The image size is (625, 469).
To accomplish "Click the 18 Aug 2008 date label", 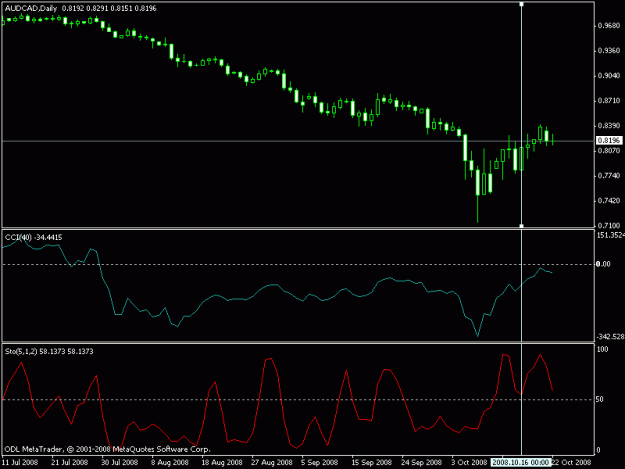I will 222,462.
